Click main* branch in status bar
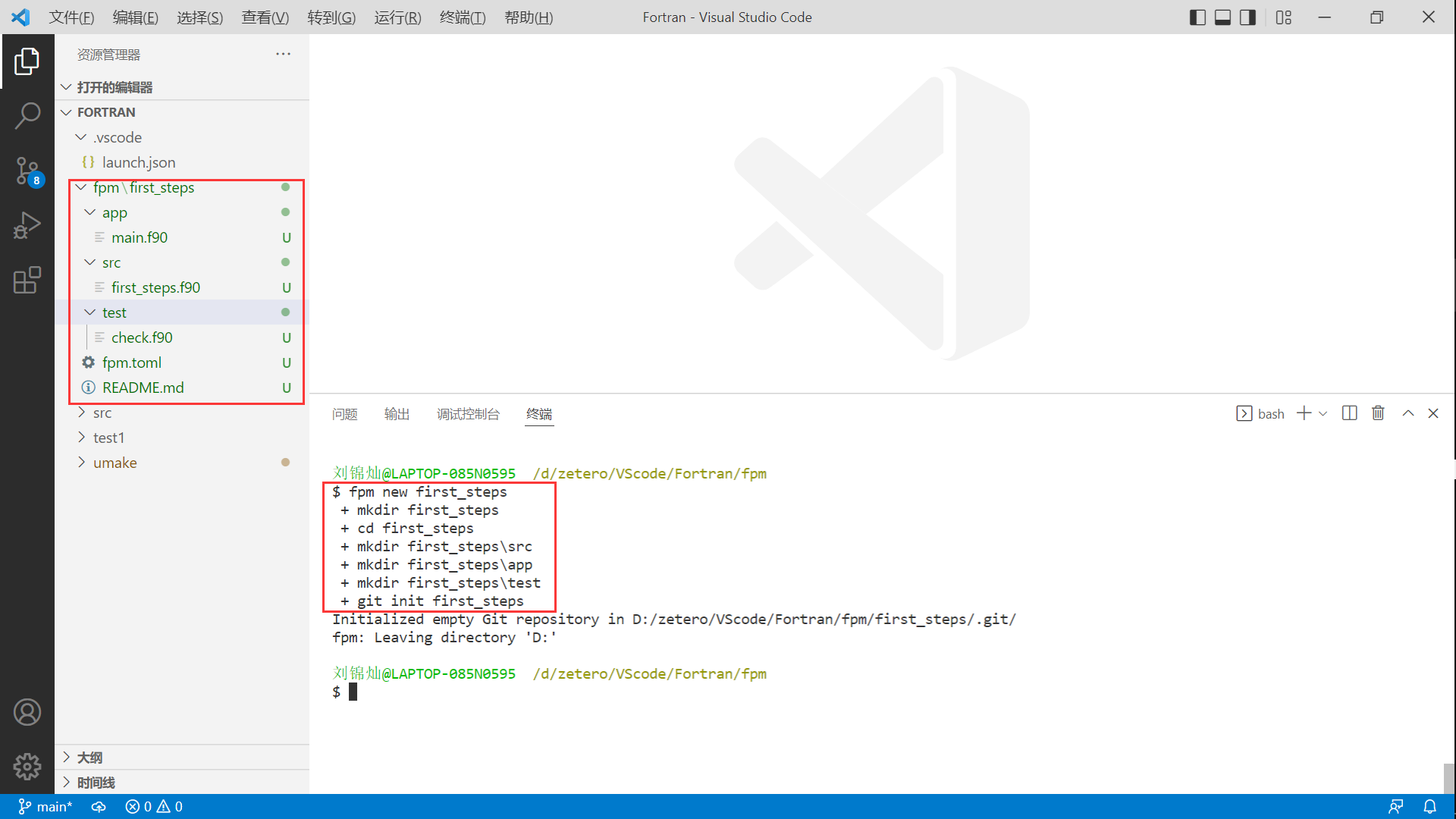 (45, 807)
